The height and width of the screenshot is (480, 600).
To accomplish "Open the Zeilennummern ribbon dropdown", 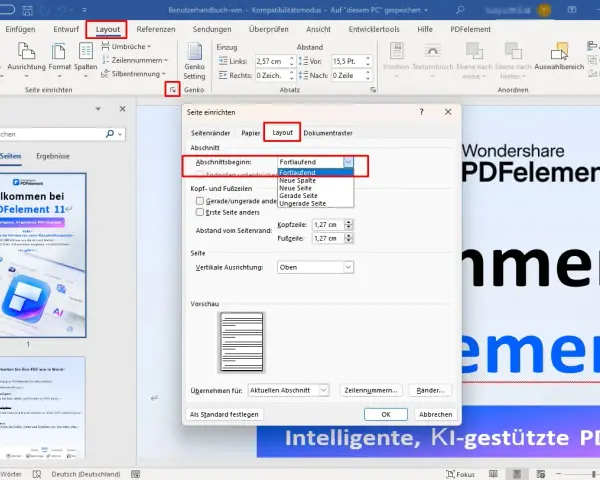I will 135,60.
